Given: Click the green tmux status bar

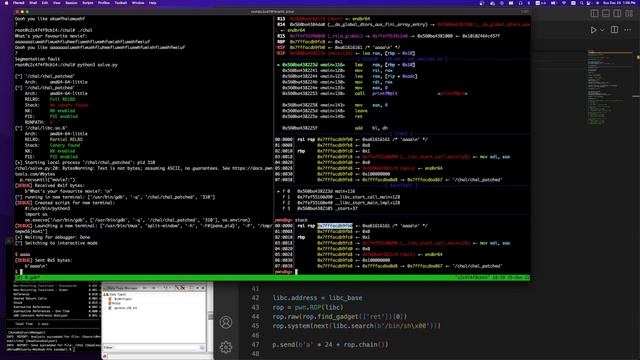Looking at the screenshot, I should coord(272,278).
